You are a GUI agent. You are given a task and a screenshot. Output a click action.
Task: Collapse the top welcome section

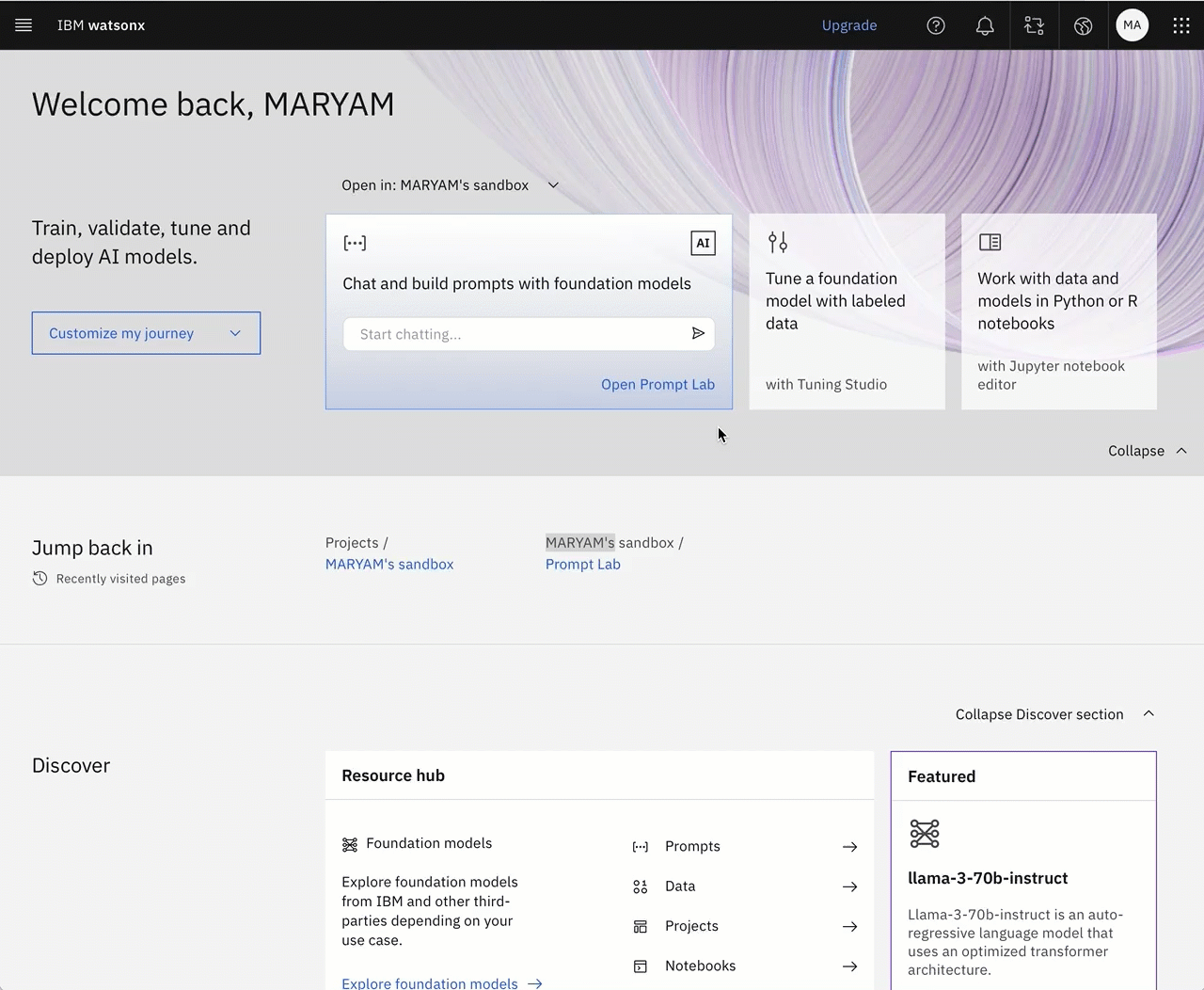[x=1148, y=451]
